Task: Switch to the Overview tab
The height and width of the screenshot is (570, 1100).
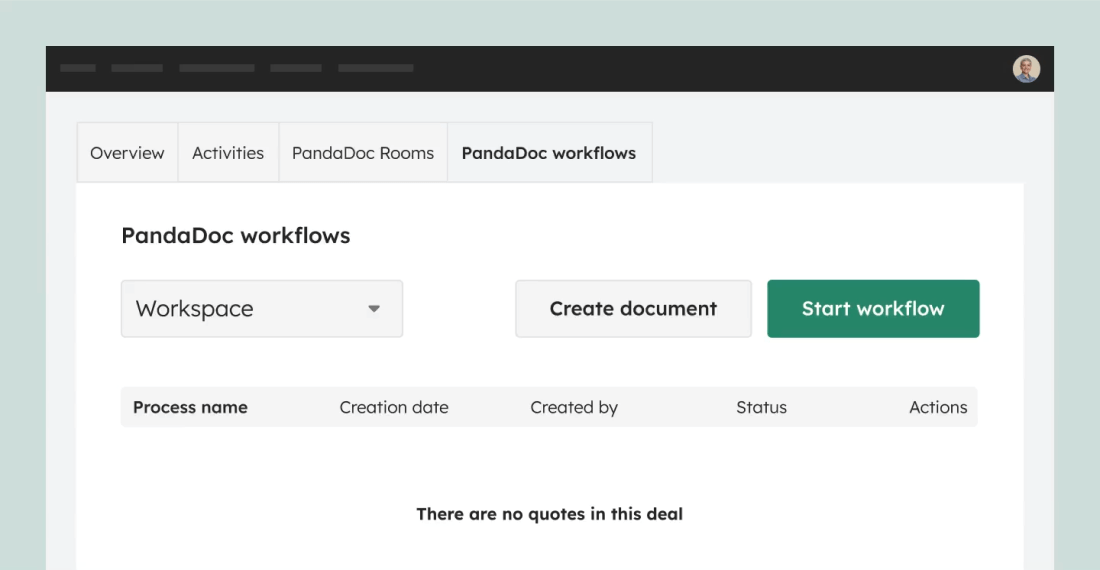Action: point(127,153)
